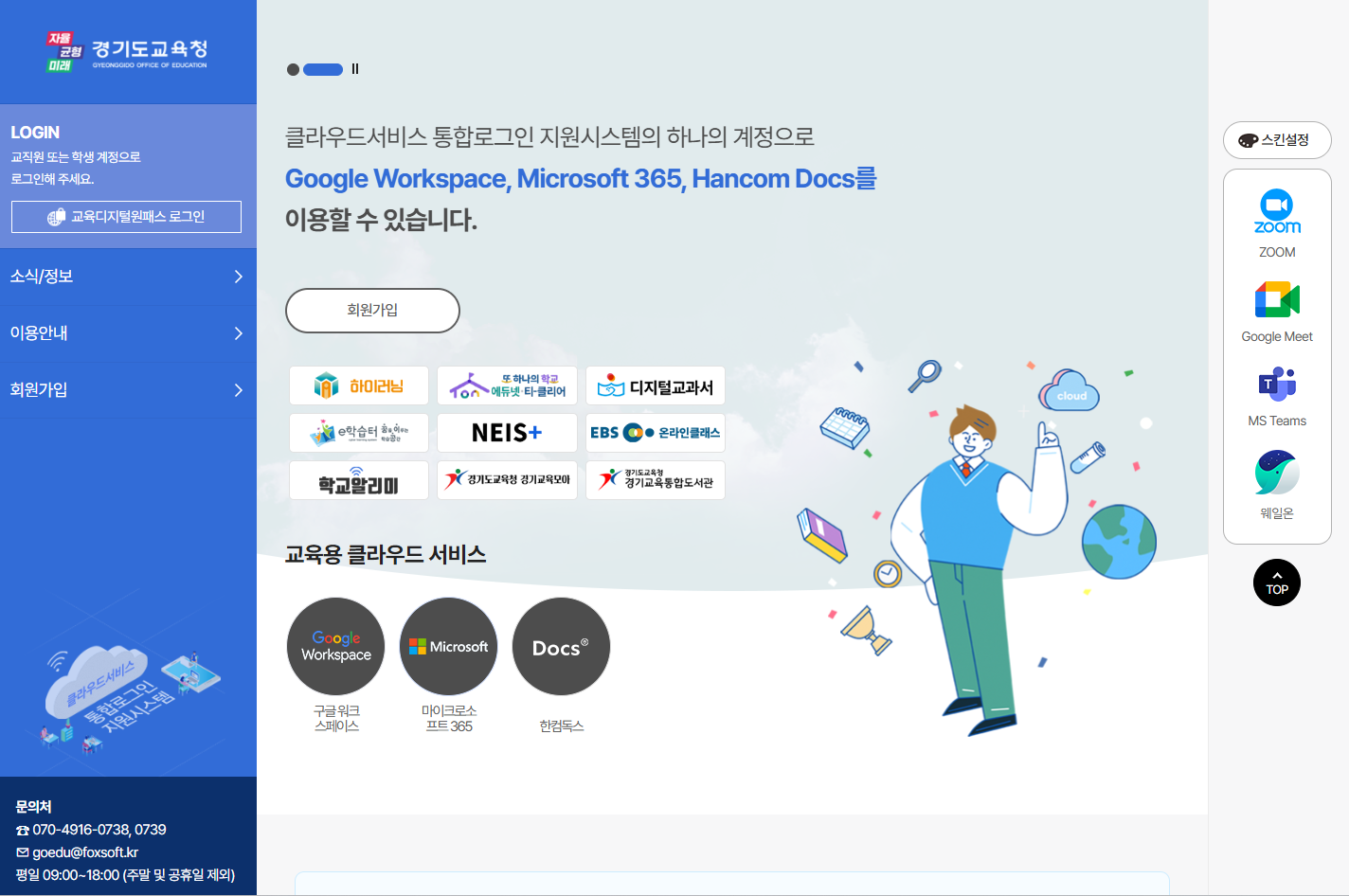Expand the 이용안내 menu arrow

[238, 333]
